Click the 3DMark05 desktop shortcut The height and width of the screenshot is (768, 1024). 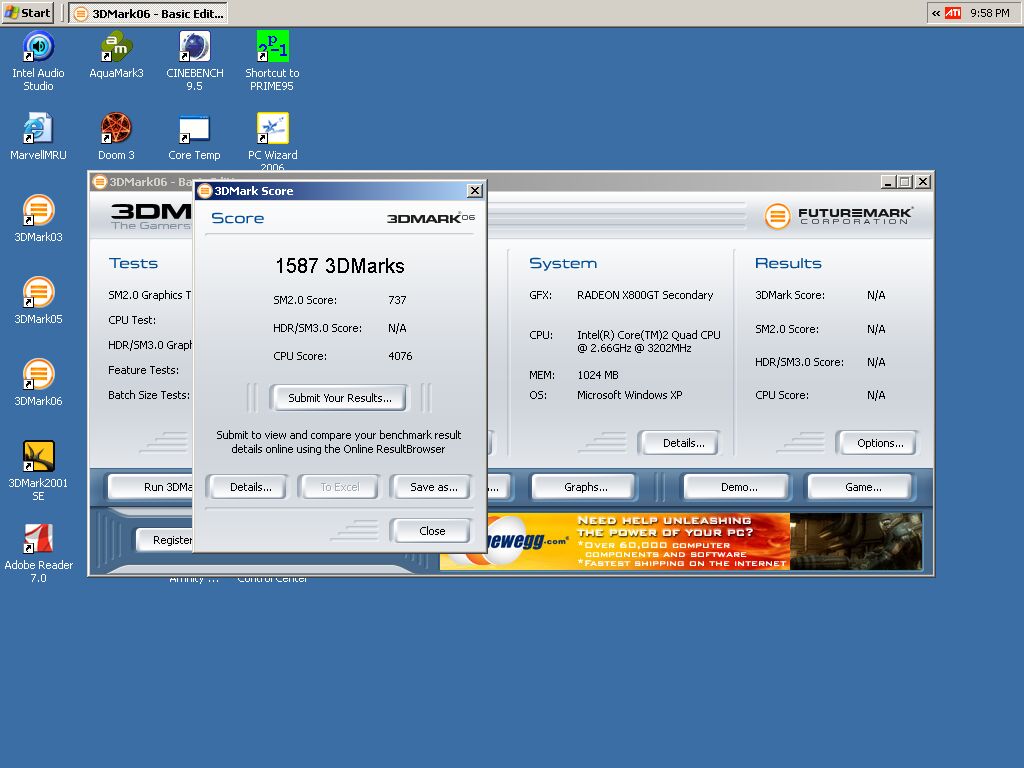coord(38,300)
